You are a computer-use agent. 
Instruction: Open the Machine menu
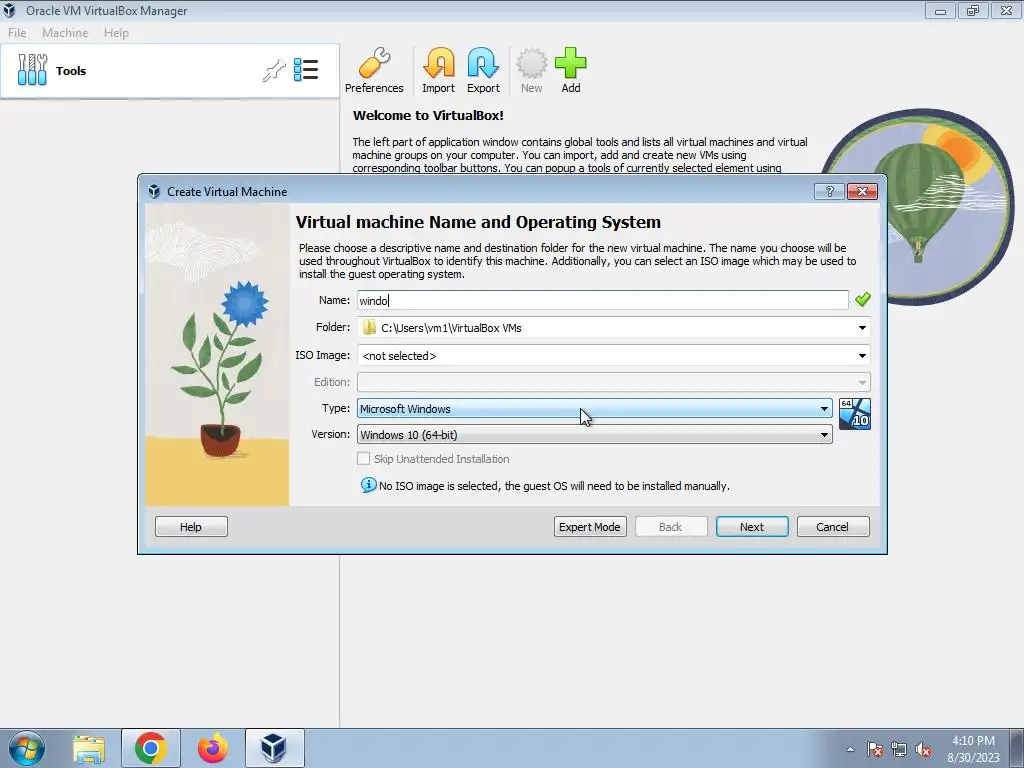pyautogui.click(x=65, y=33)
